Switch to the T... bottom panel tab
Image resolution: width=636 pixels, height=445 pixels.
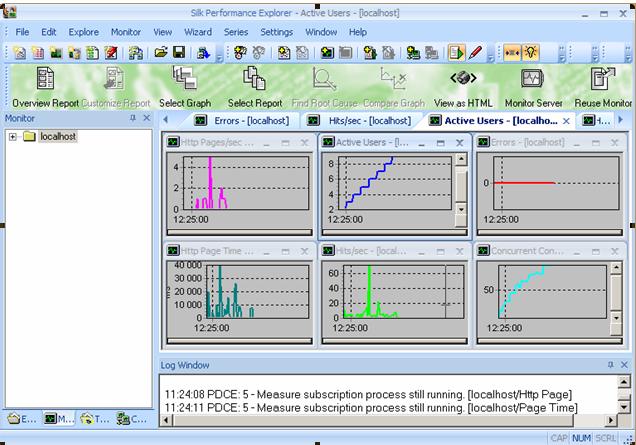click(94, 418)
